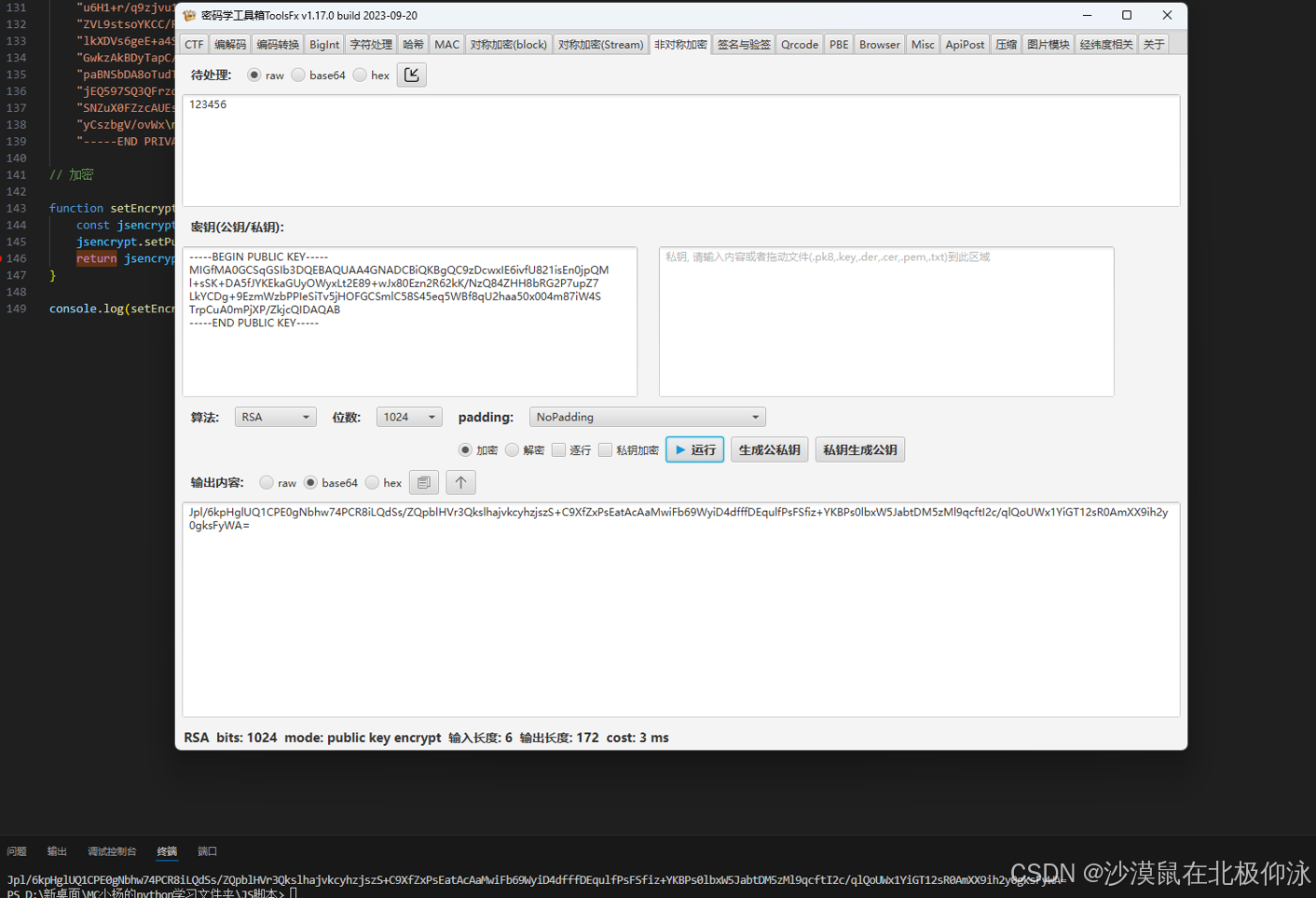Click the import-file icon beside 待处理
1316x898 pixels.
[411, 75]
